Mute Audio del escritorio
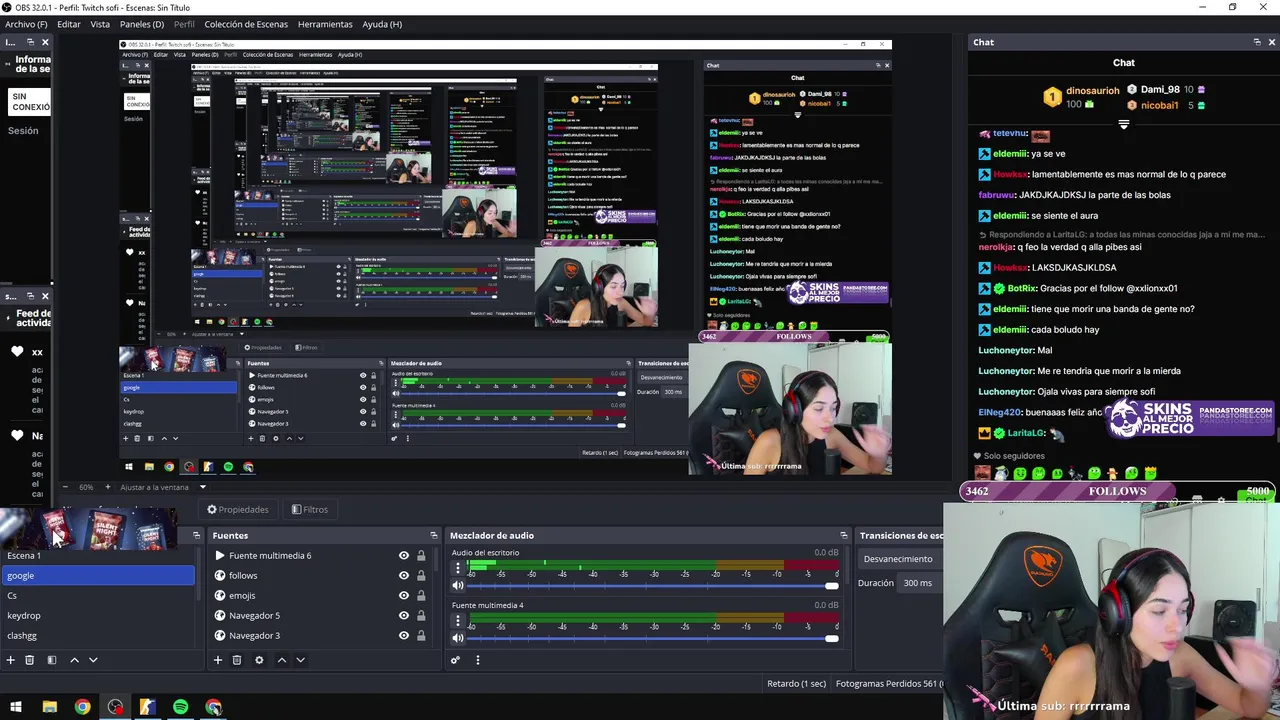Image resolution: width=1280 pixels, height=720 pixels. click(458, 585)
